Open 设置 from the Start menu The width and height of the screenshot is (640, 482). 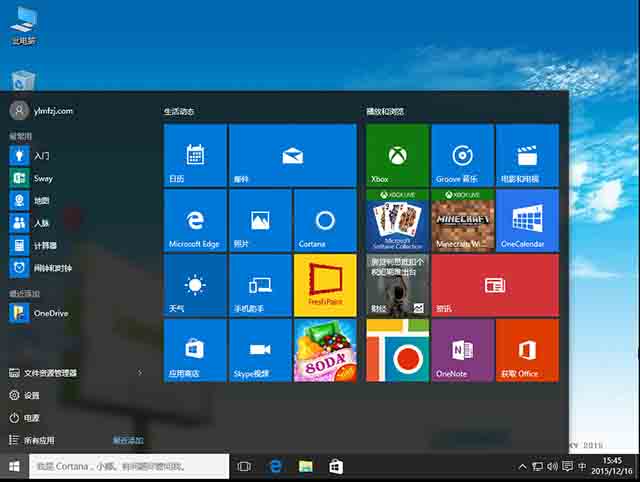pyautogui.click(x=32, y=395)
